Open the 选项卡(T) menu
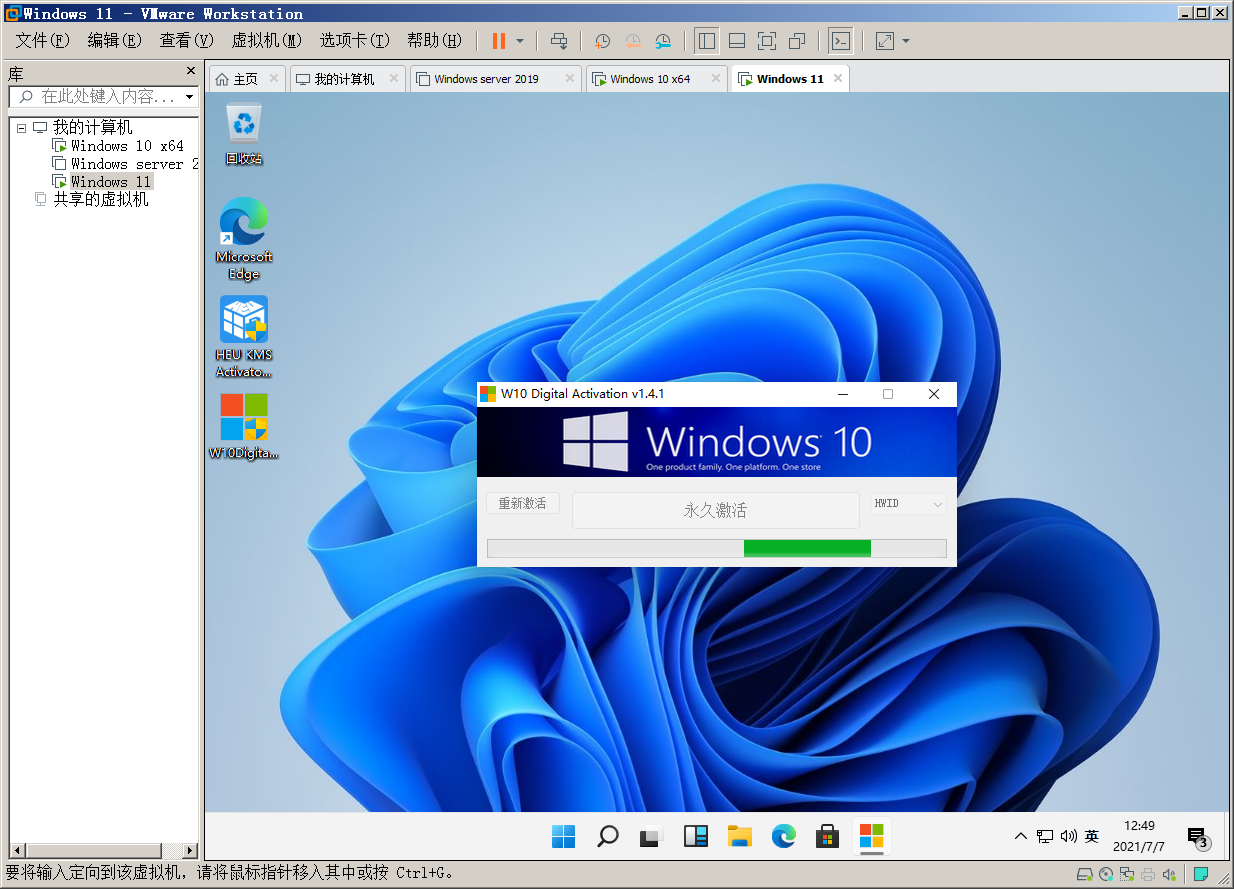 pos(354,41)
